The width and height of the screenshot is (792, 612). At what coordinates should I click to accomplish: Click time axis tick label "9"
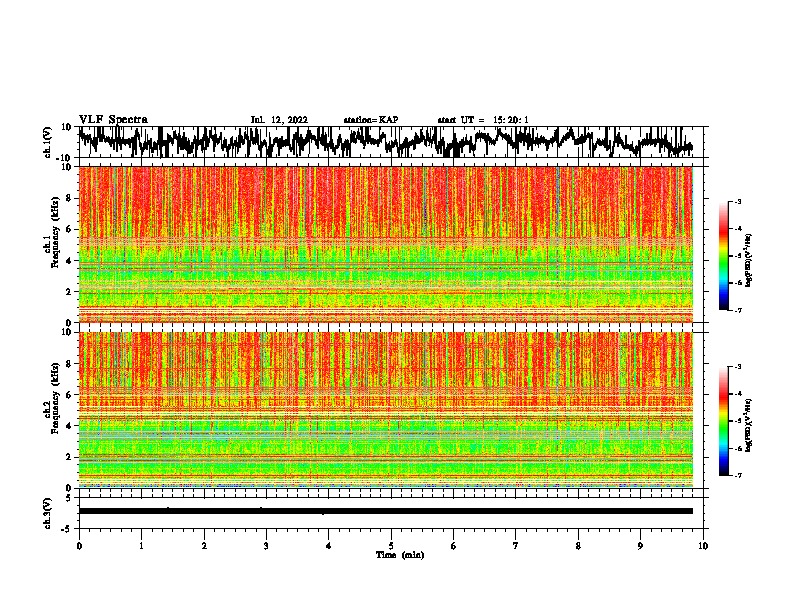641,546
